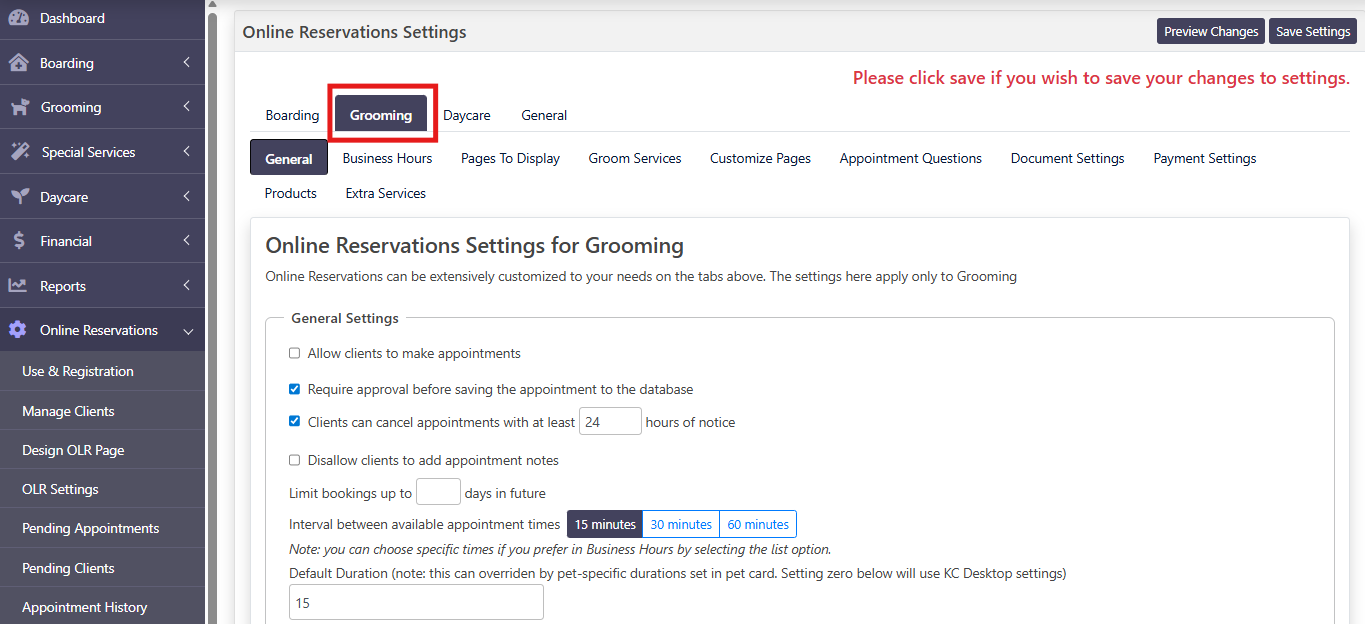Select the 30 minutes interval option

click(x=681, y=524)
